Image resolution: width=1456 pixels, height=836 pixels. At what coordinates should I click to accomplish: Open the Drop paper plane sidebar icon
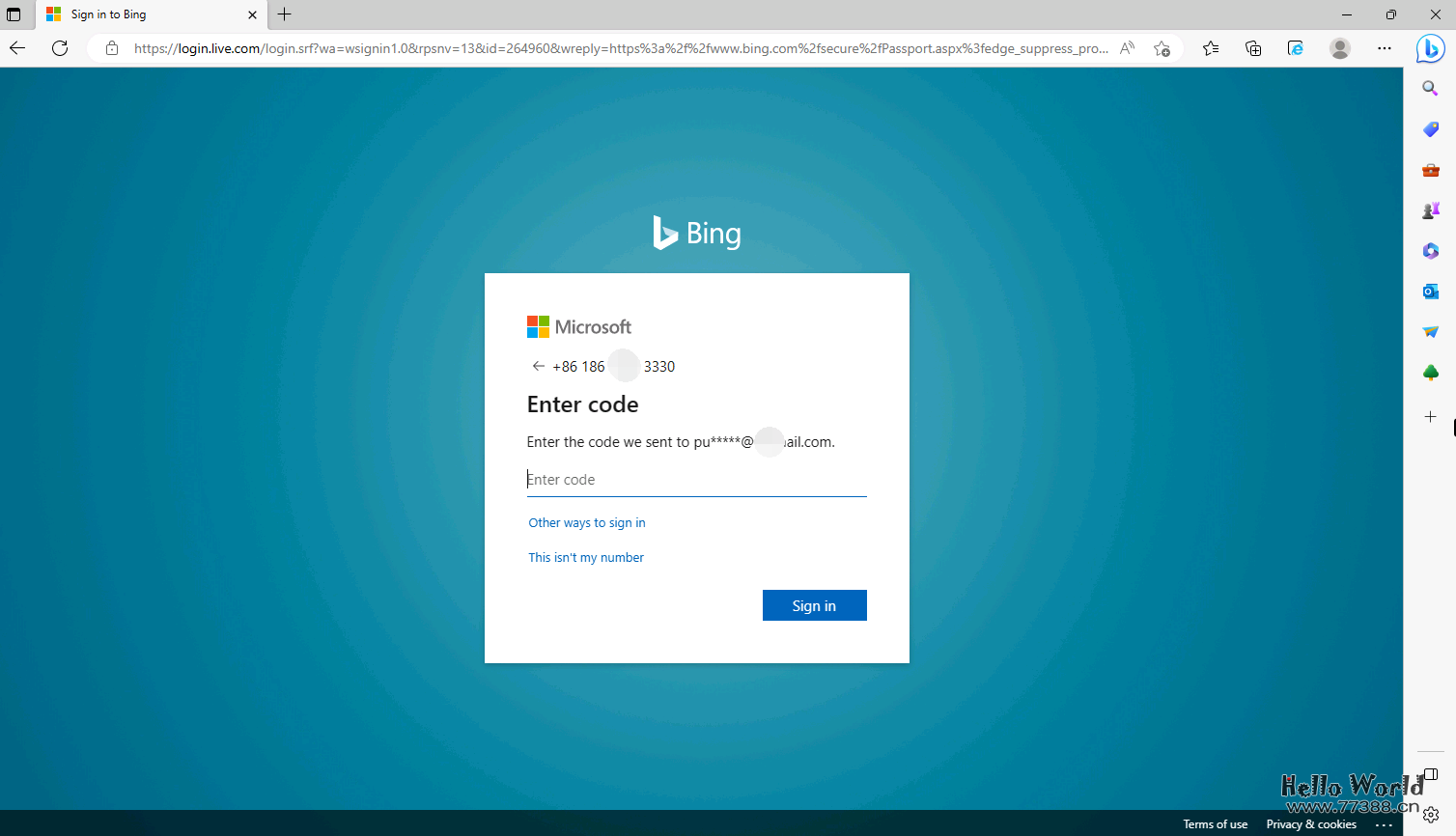point(1430,332)
